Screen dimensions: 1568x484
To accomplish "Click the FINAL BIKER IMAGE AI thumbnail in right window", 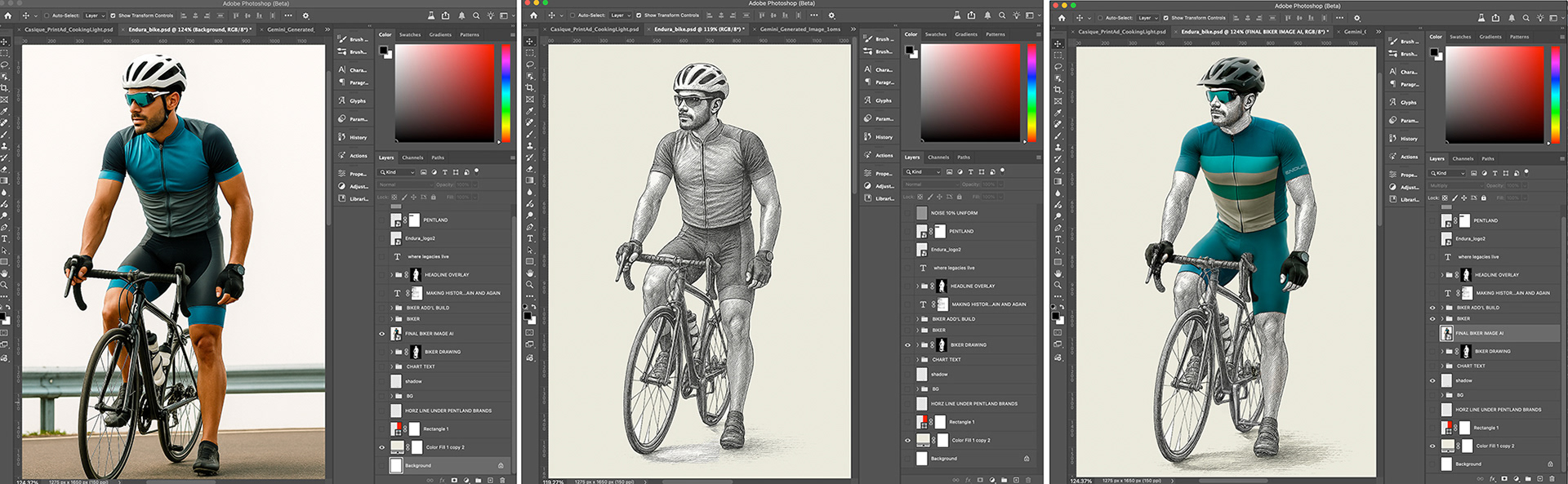I will [1447, 333].
